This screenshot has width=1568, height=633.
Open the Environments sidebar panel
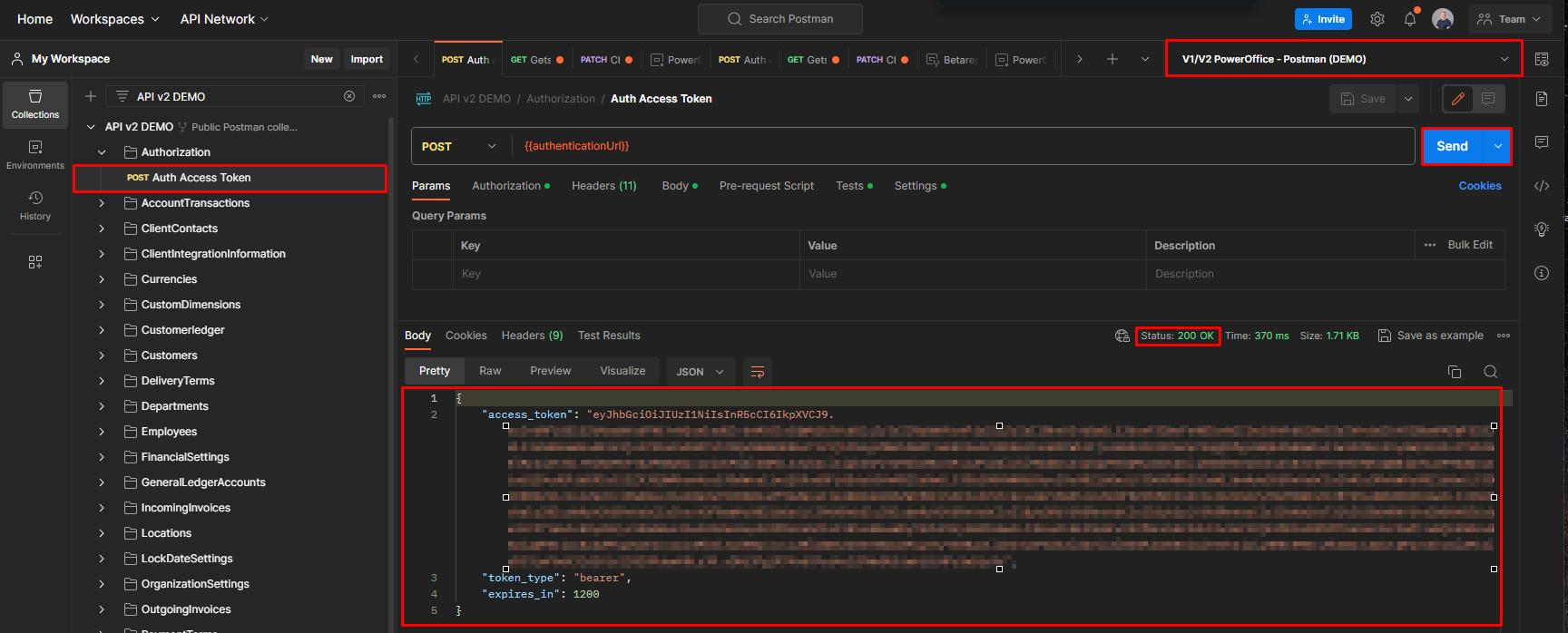coord(35,154)
